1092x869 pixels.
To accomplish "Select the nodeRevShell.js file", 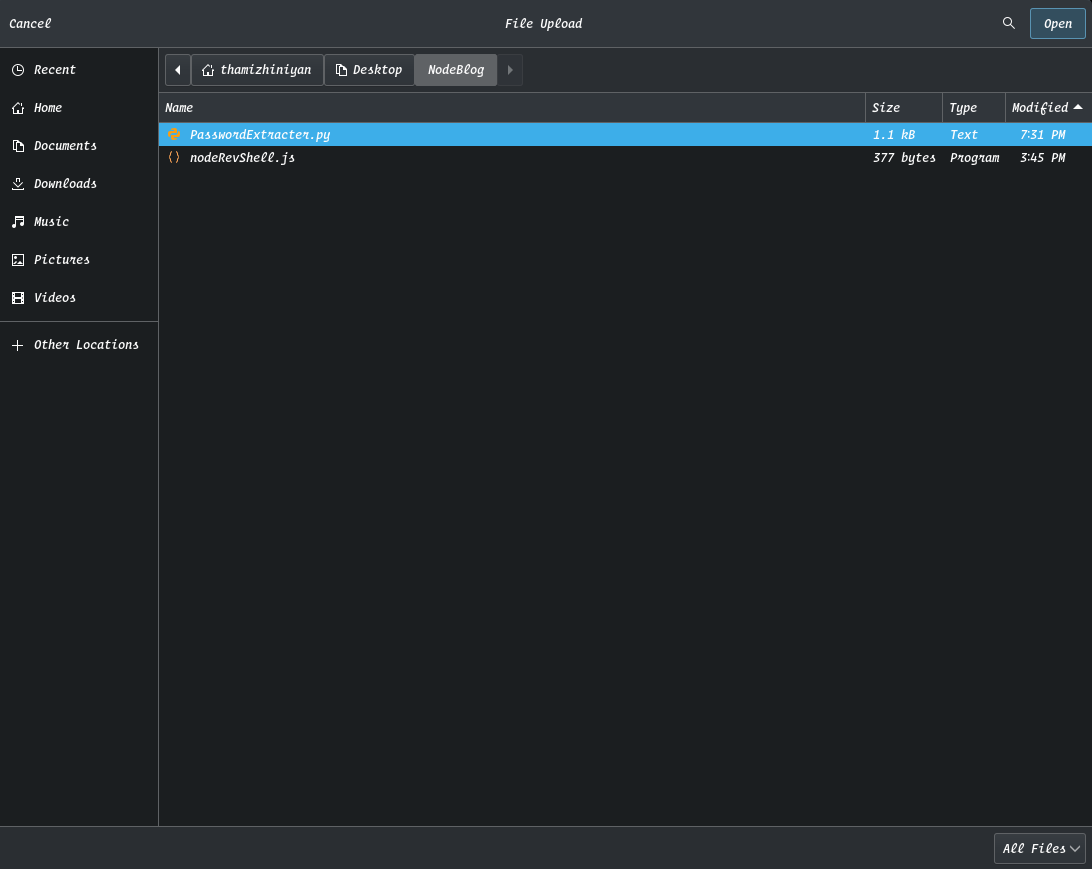I will point(242,158).
